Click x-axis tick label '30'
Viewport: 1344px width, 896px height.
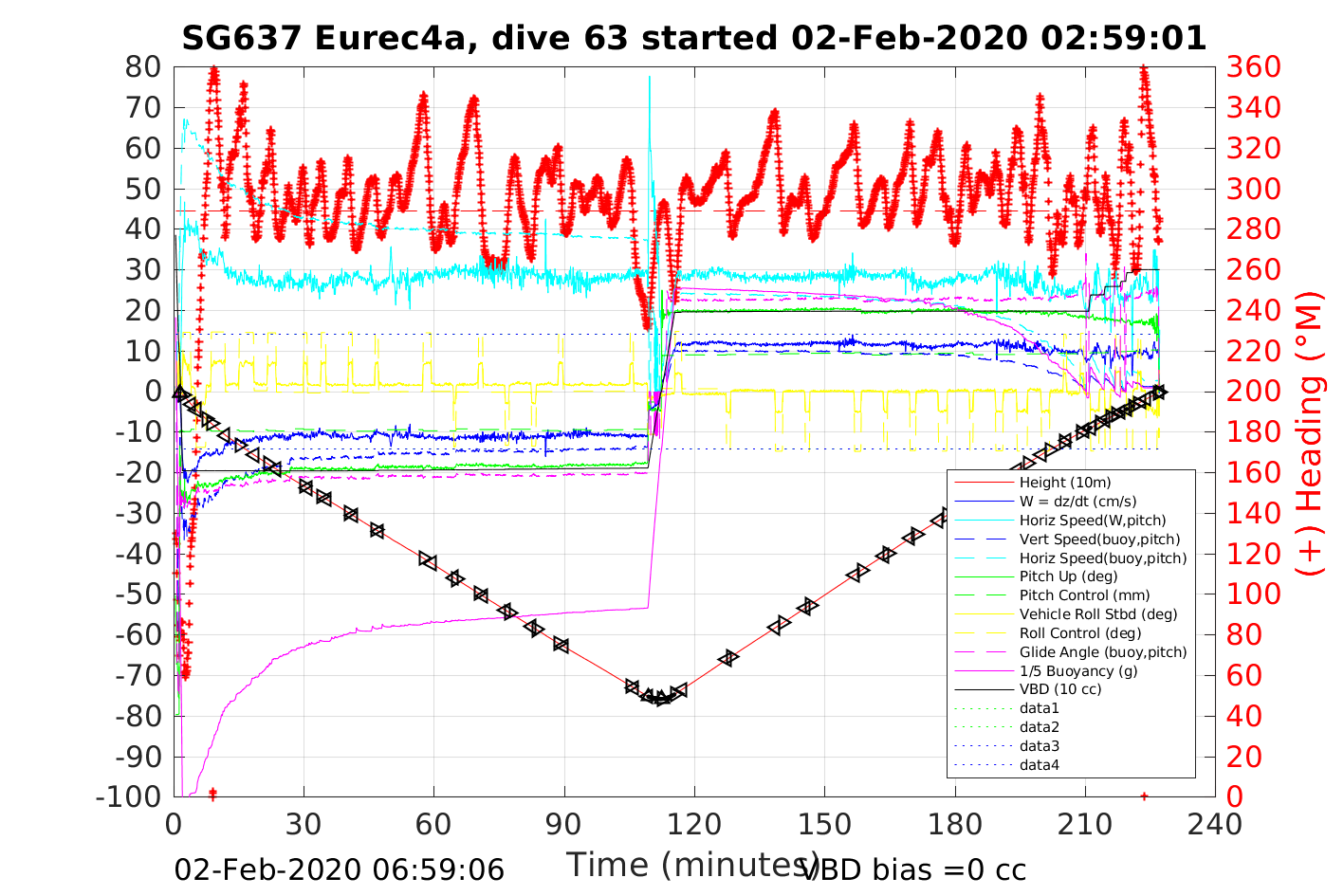click(x=304, y=824)
